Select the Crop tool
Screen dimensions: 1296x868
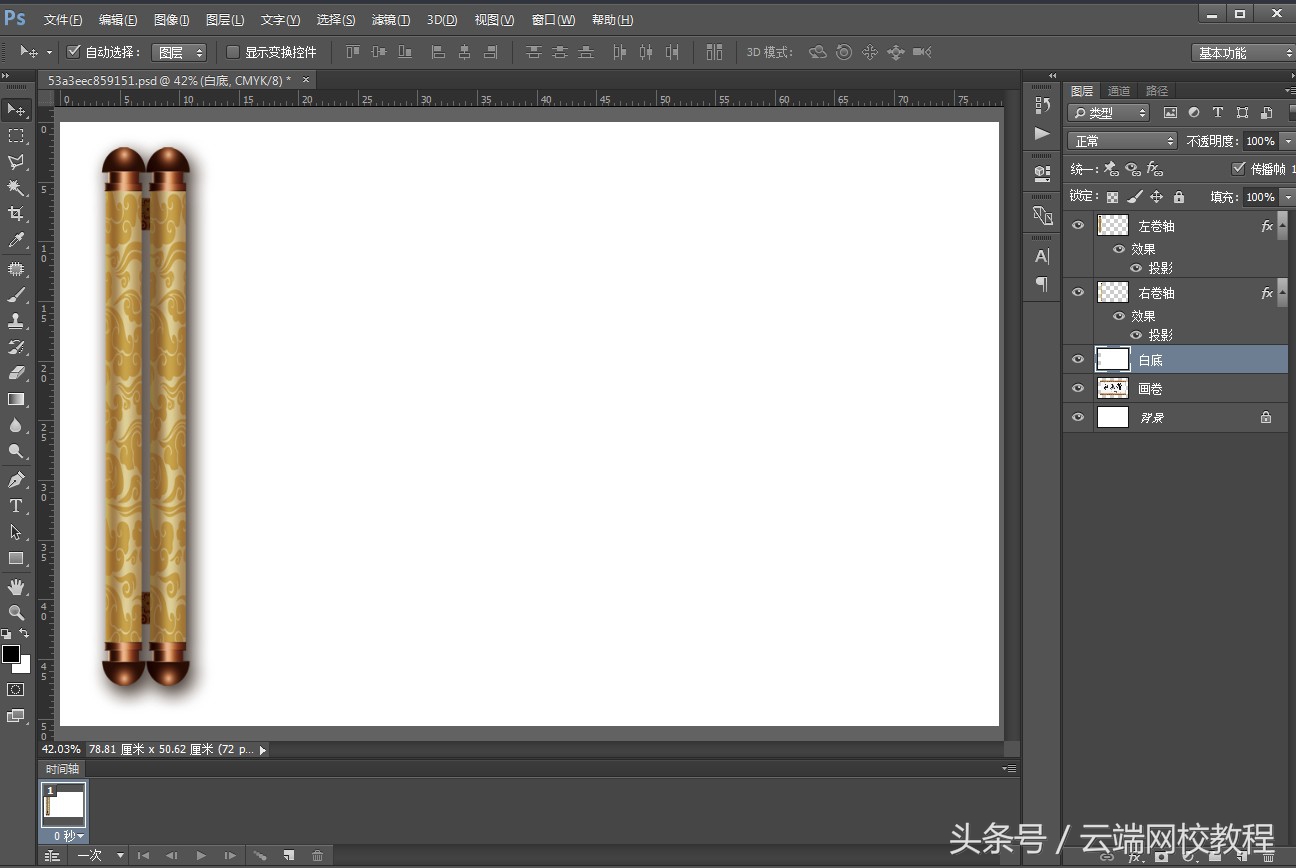[16, 213]
